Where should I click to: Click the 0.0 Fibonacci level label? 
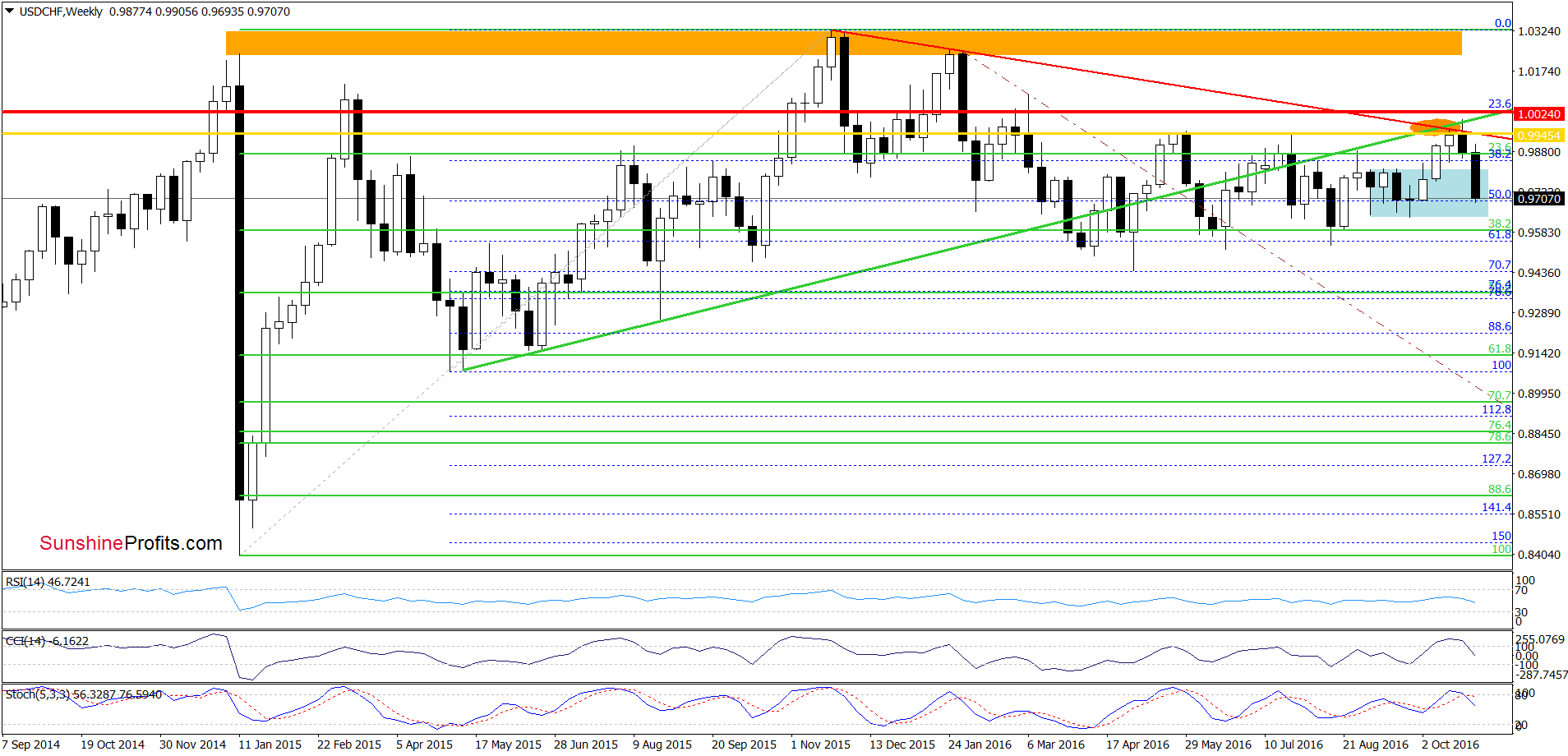point(1503,23)
